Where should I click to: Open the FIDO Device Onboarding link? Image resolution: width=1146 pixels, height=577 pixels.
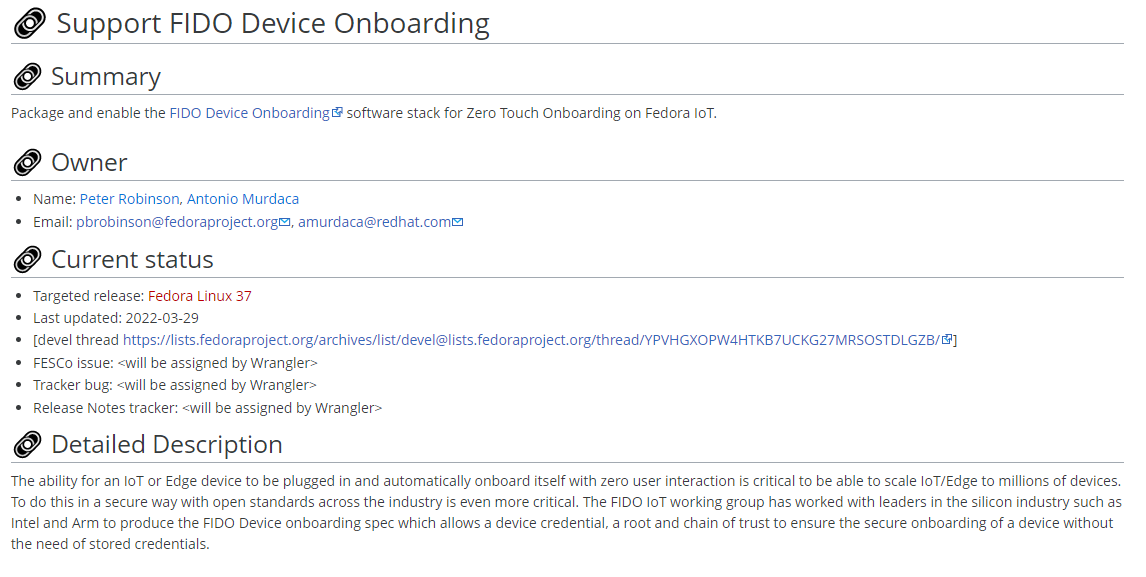click(249, 113)
